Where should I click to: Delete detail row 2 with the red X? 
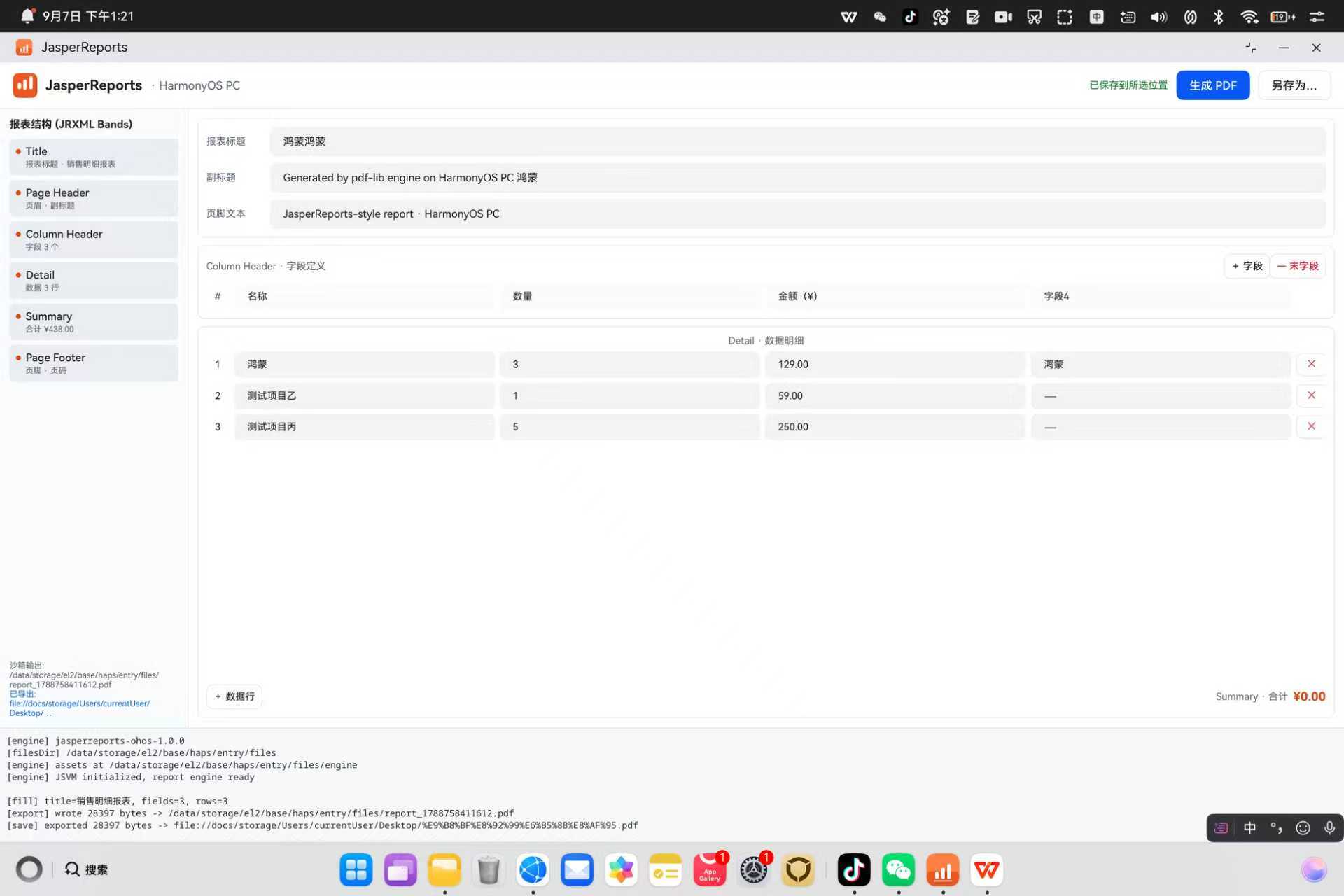point(1311,395)
